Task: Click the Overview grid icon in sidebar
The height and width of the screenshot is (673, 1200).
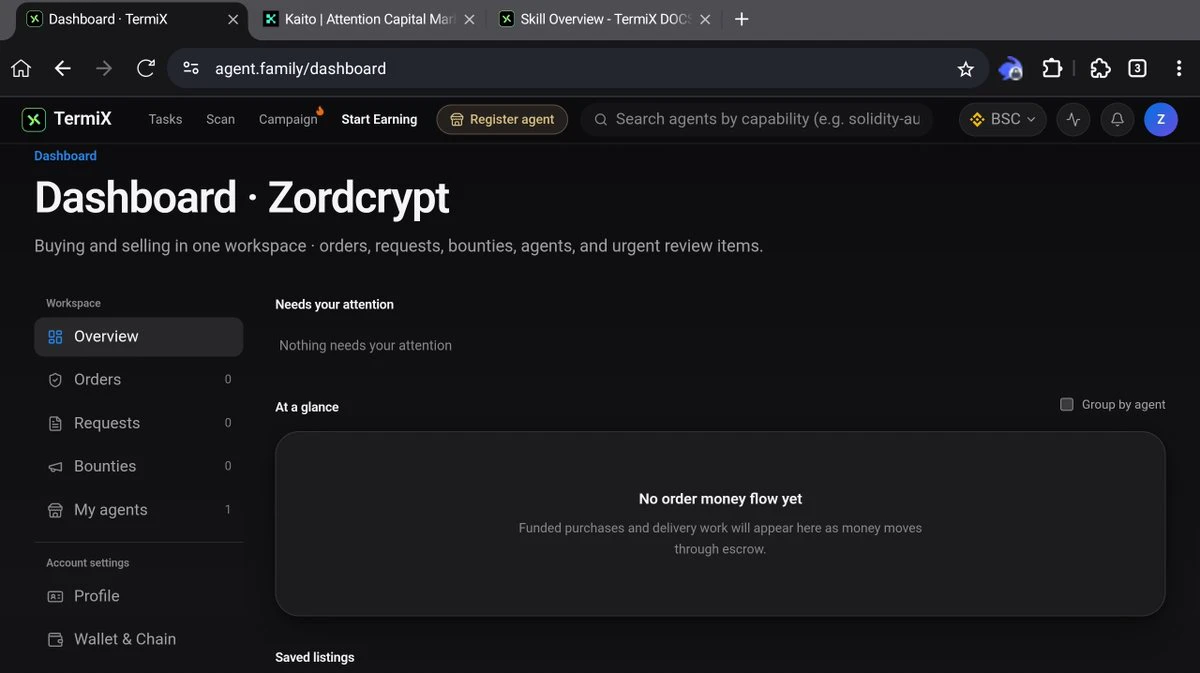Action: [x=55, y=337]
